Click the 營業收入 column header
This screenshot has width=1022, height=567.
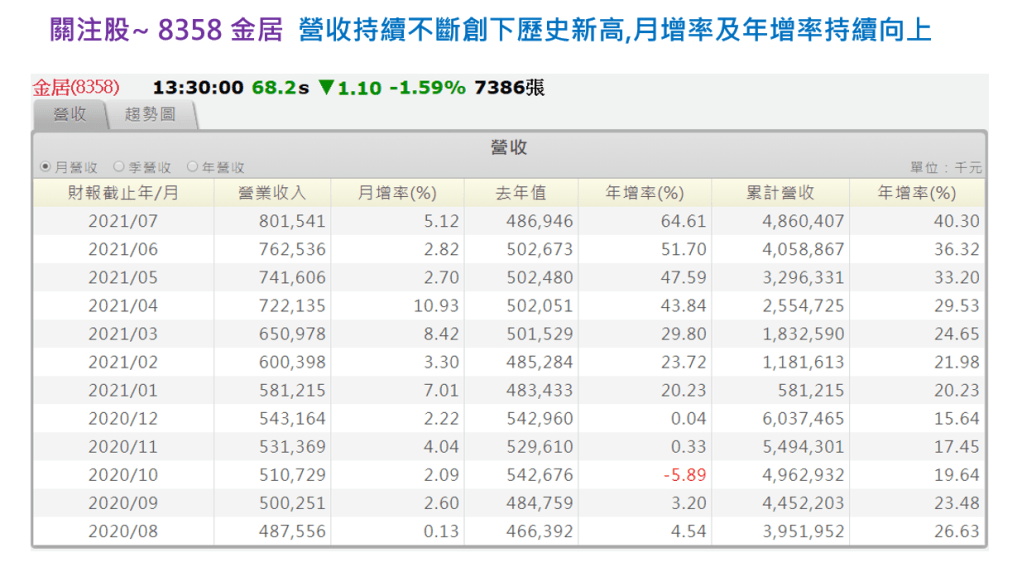tap(273, 193)
